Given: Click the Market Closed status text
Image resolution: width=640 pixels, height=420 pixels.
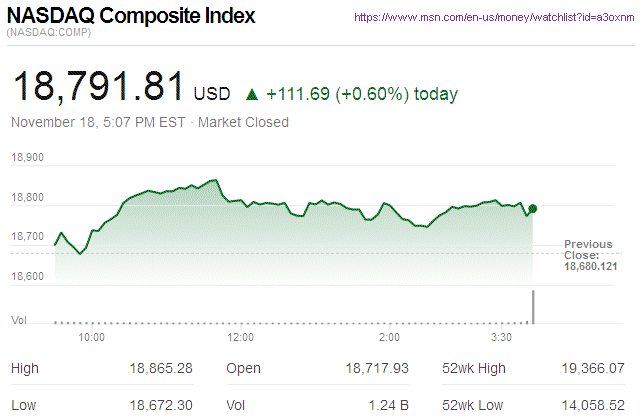Looking at the screenshot, I should pyautogui.click(x=244, y=122).
